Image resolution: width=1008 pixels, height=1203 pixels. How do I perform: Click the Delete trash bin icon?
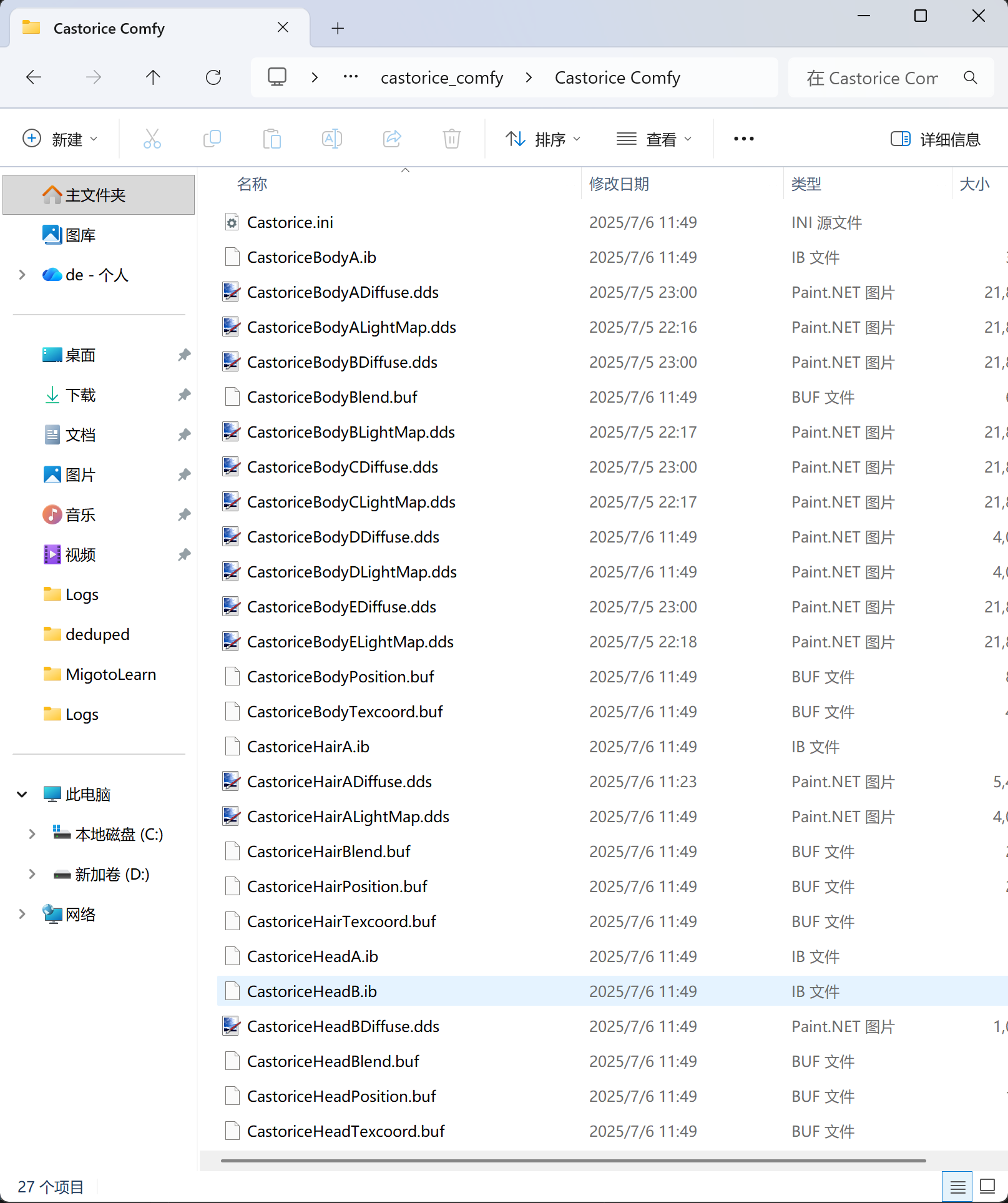[451, 139]
